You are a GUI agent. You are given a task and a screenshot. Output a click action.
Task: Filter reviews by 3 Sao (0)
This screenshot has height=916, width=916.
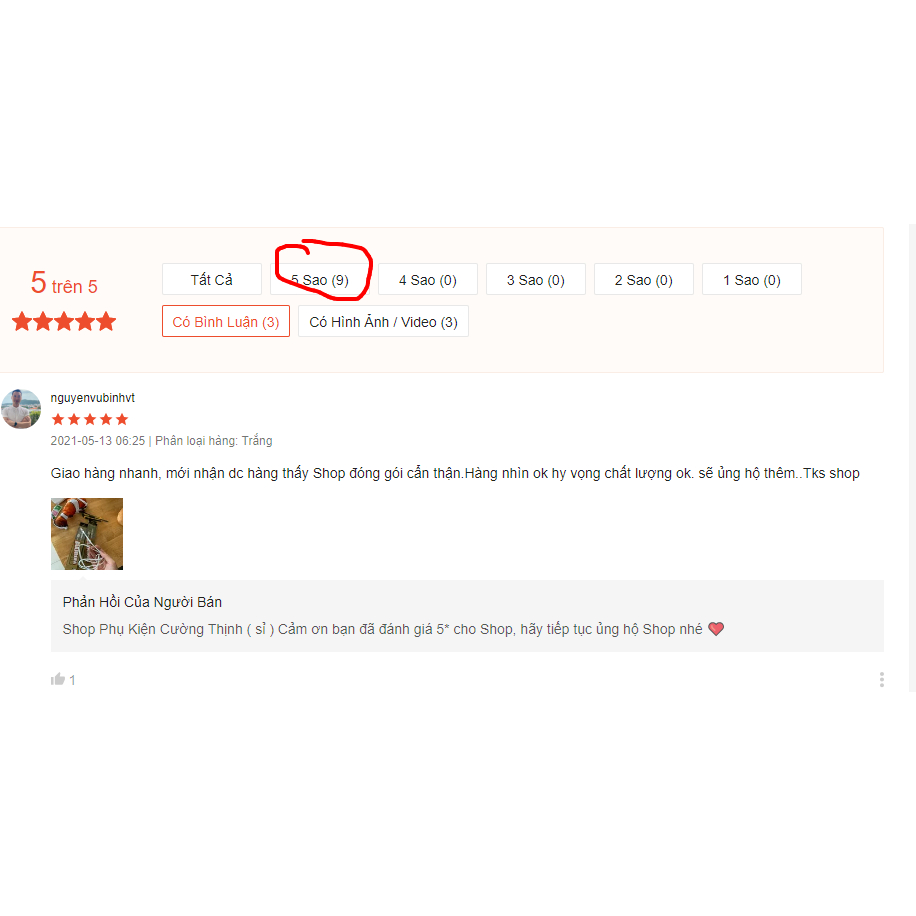pyautogui.click(x=536, y=279)
